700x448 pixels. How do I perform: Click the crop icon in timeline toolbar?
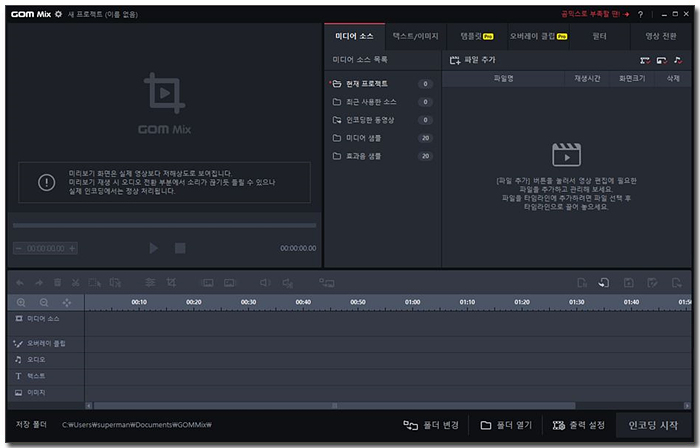coord(171,282)
